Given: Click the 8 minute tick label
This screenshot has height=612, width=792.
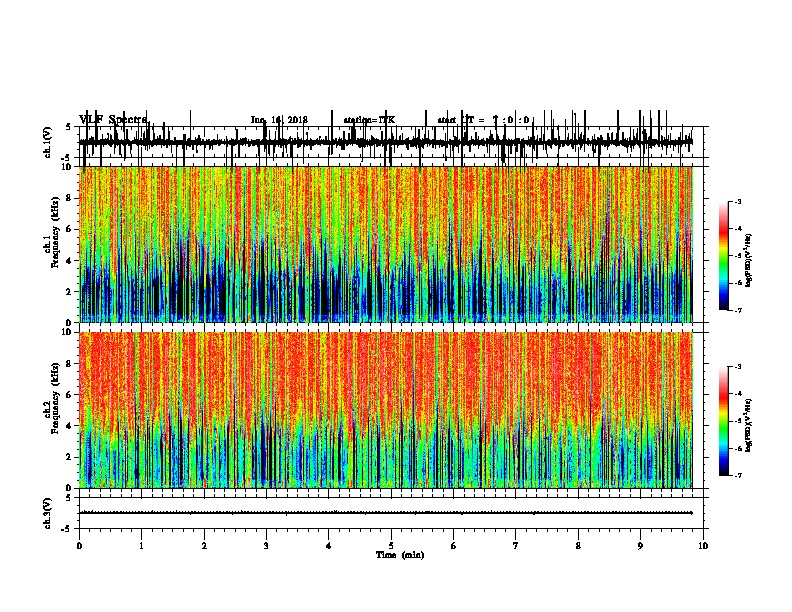Looking at the screenshot, I should coord(578,546).
